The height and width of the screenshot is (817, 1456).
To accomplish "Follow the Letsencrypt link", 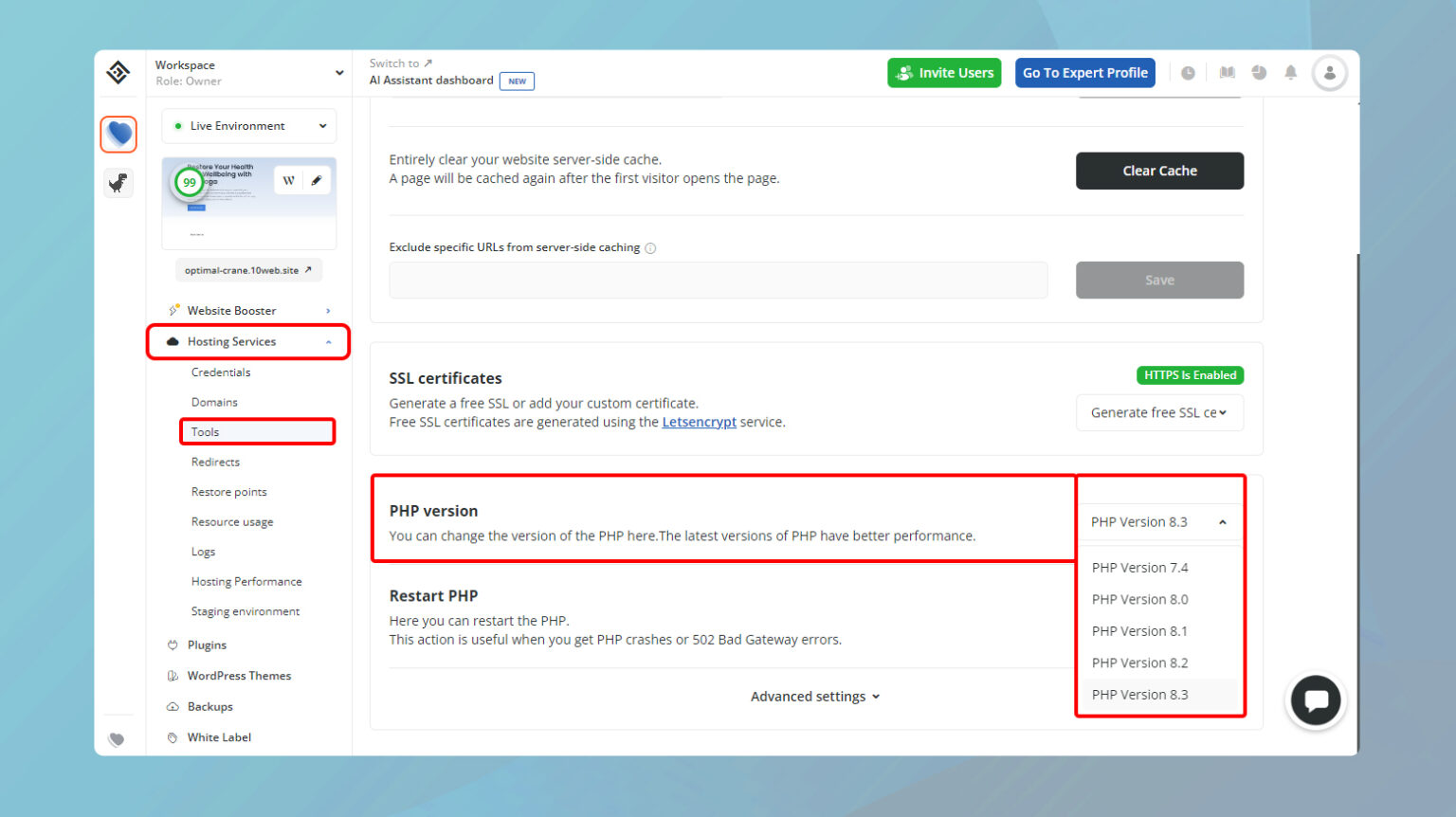I will tap(699, 422).
